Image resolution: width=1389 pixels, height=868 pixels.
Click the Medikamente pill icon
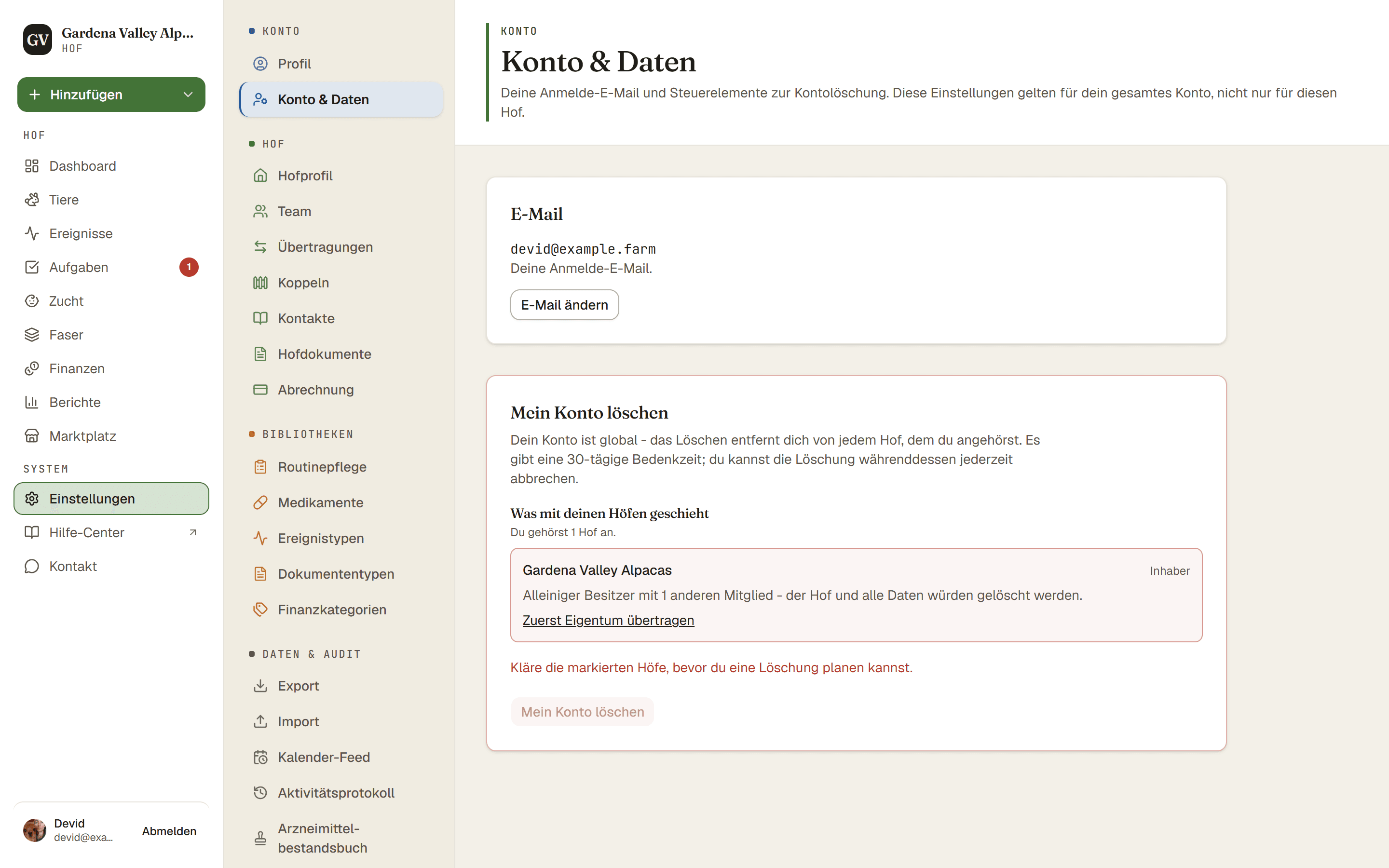[260, 503]
